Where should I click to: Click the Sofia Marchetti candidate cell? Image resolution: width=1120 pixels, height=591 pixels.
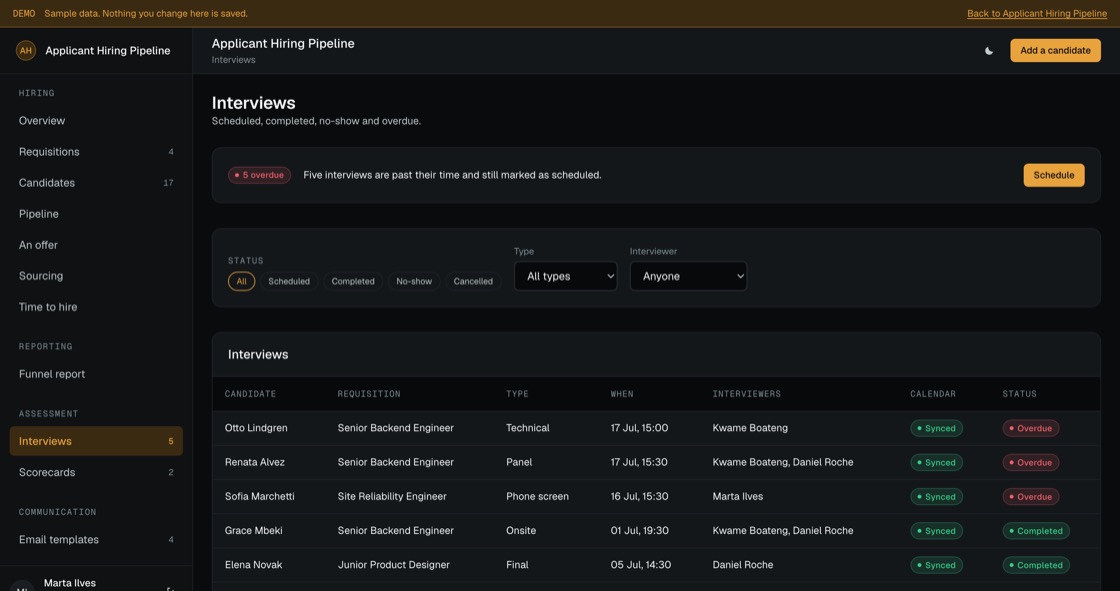tap(259, 497)
